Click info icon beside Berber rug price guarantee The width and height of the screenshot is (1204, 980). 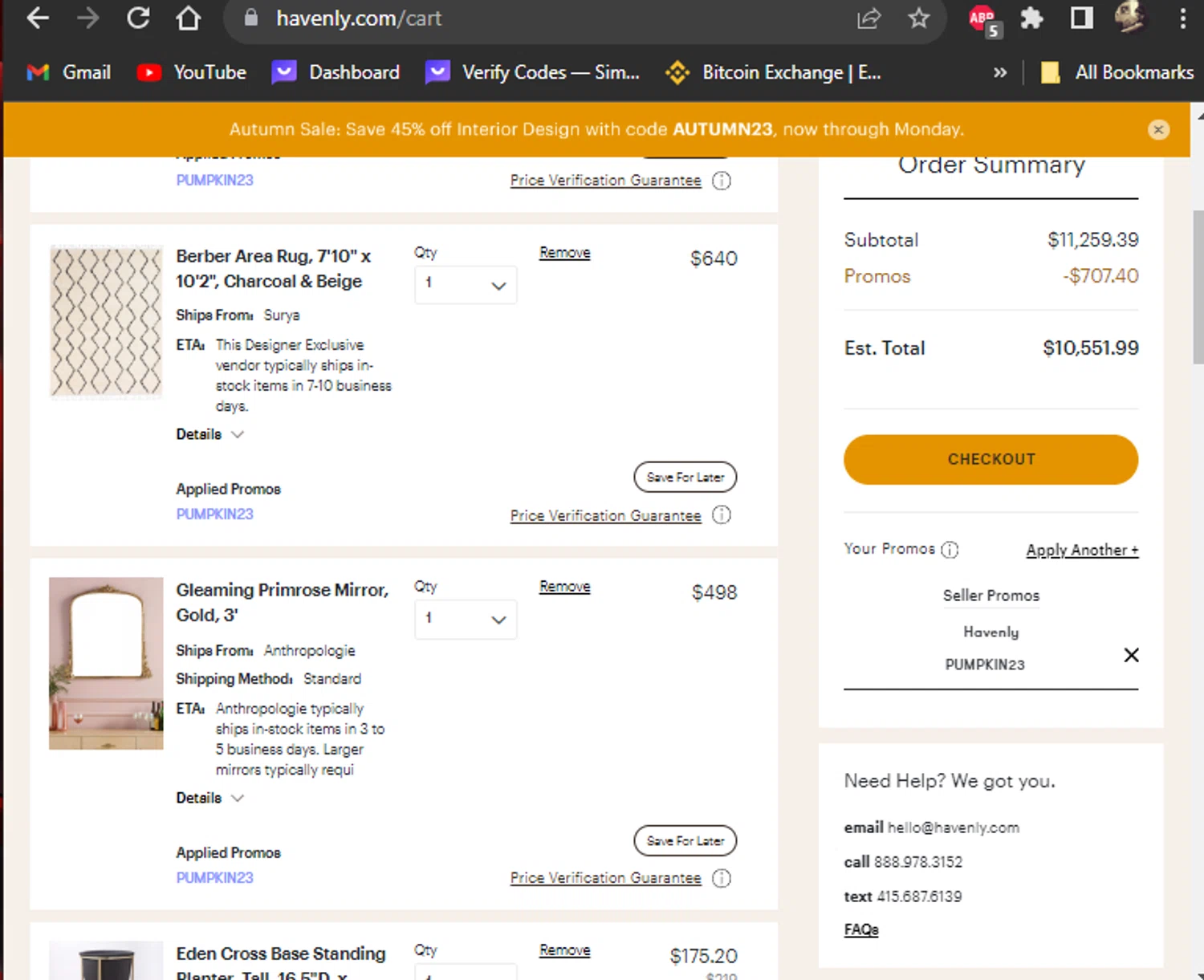click(x=722, y=515)
